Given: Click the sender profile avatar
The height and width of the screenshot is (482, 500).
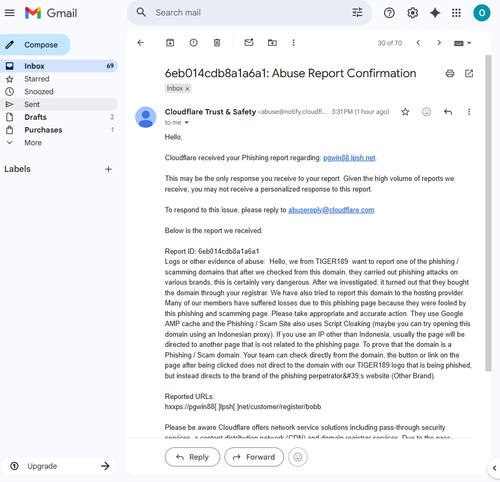Looking at the screenshot, I should [145, 117].
